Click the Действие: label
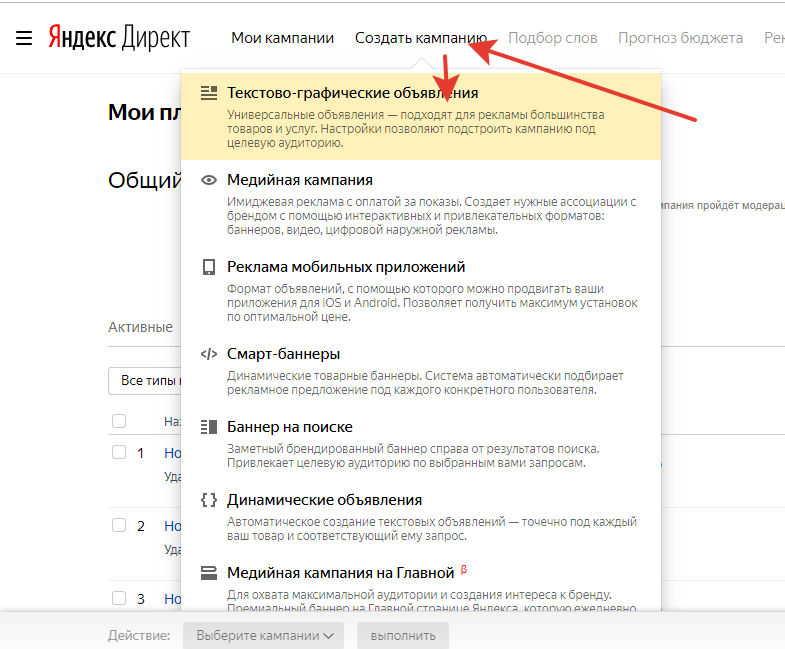The width and height of the screenshot is (785, 649). [x=139, y=635]
